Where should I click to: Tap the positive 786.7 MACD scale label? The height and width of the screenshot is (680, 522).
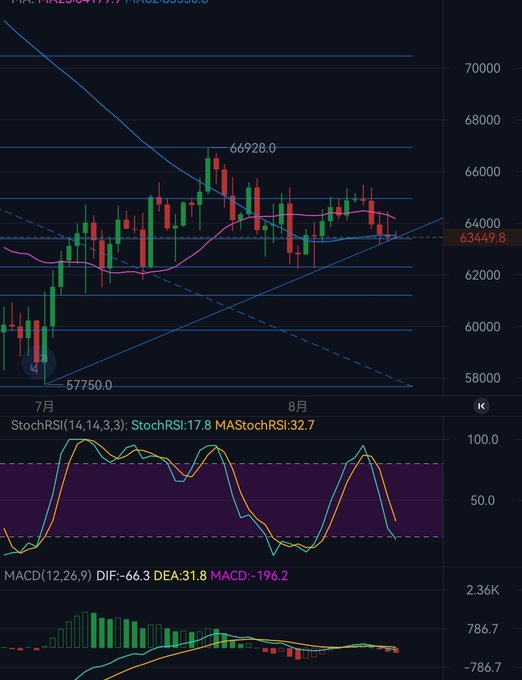(483, 629)
